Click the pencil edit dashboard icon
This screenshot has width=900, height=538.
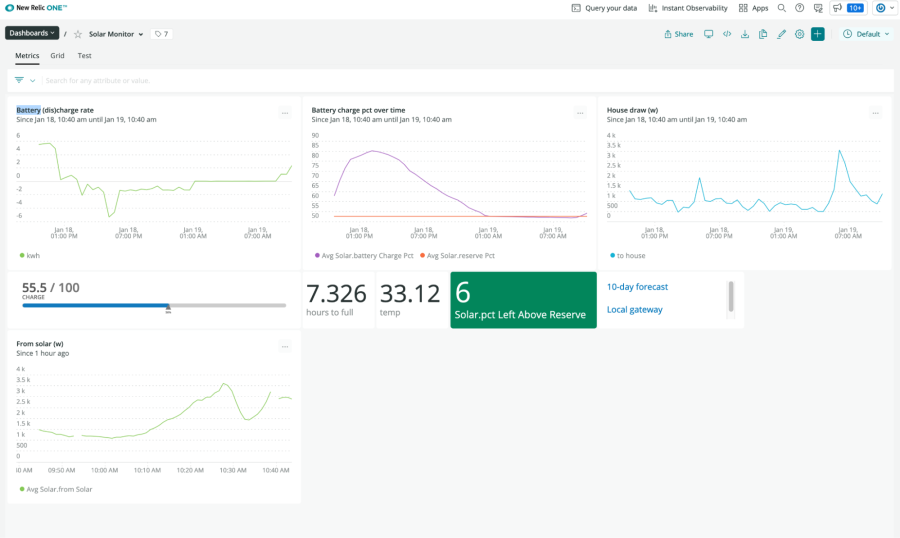782,34
